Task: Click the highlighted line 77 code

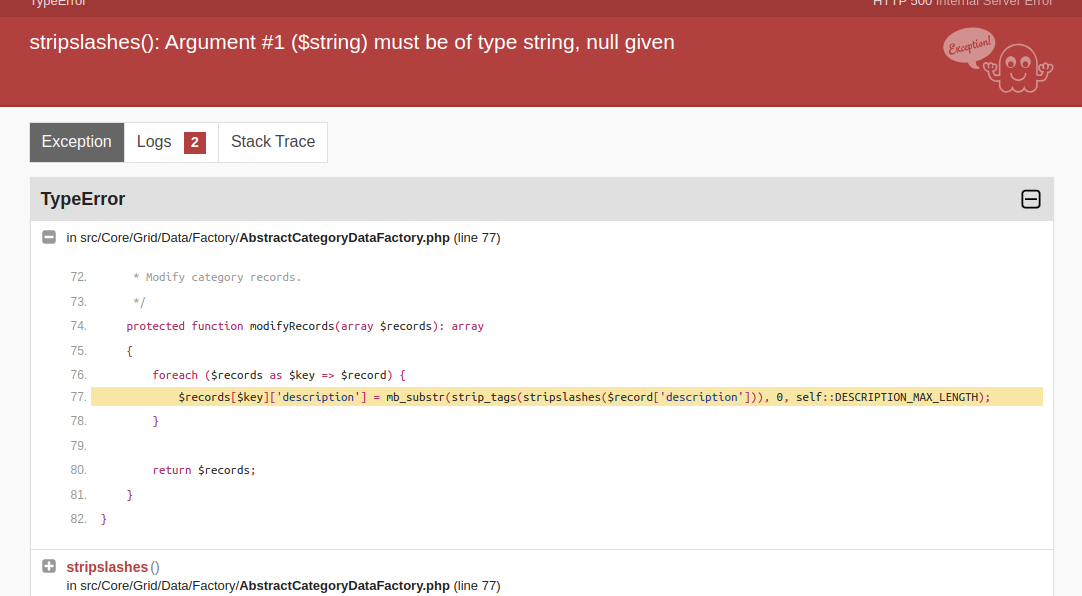Action: pos(584,397)
